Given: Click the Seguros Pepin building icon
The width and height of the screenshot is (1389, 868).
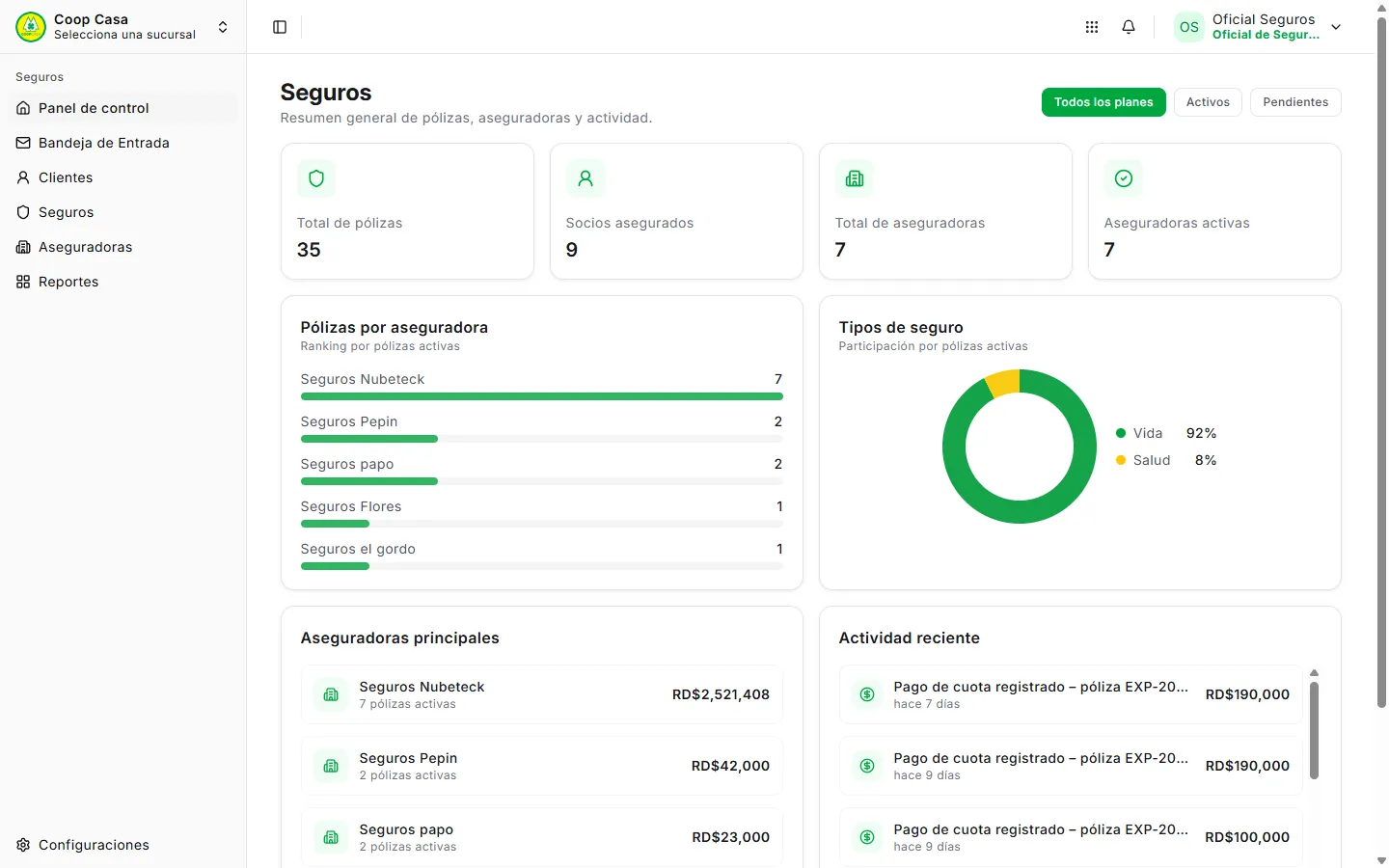Looking at the screenshot, I should click(331, 766).
